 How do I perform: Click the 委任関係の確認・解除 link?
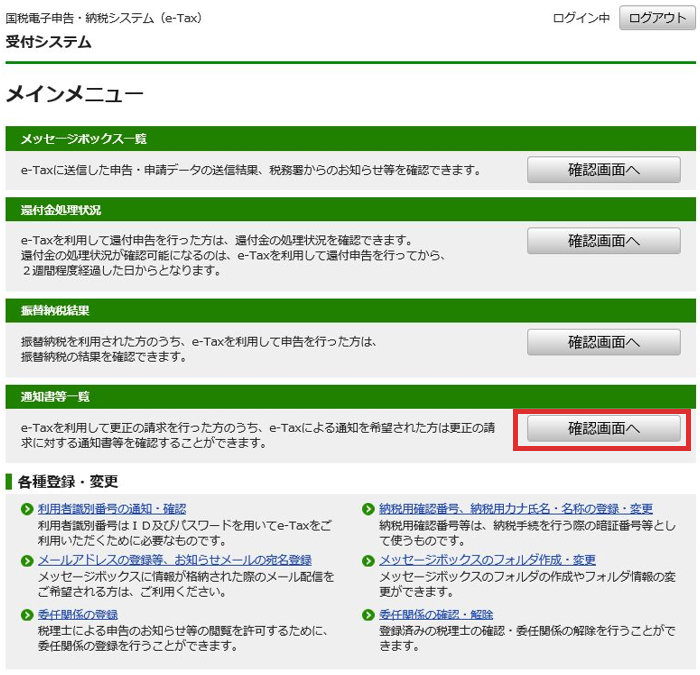pyautogui.click(x=436, y=614)
